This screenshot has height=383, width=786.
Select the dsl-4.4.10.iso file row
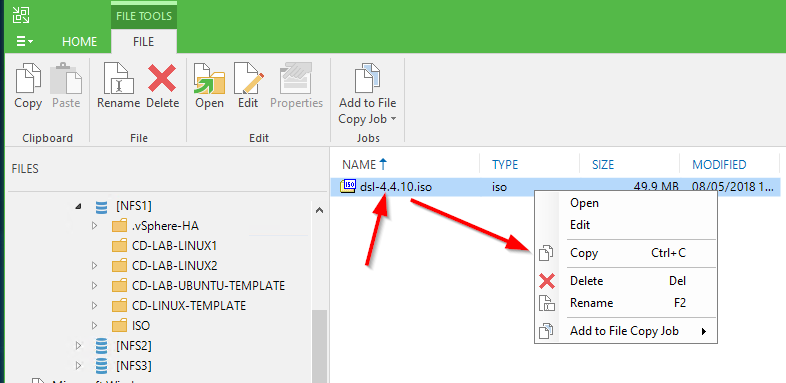click(555, 187)
